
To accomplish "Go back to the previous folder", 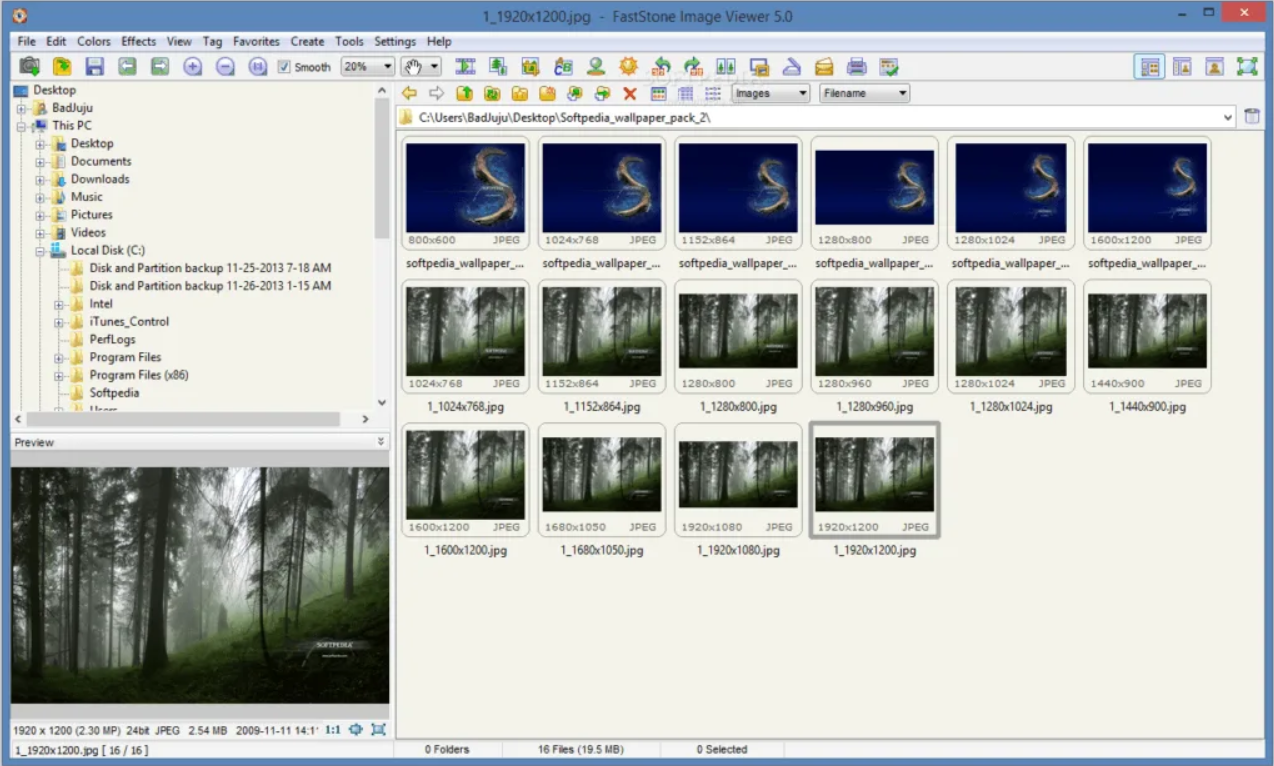I will click(x=409, y=93).
